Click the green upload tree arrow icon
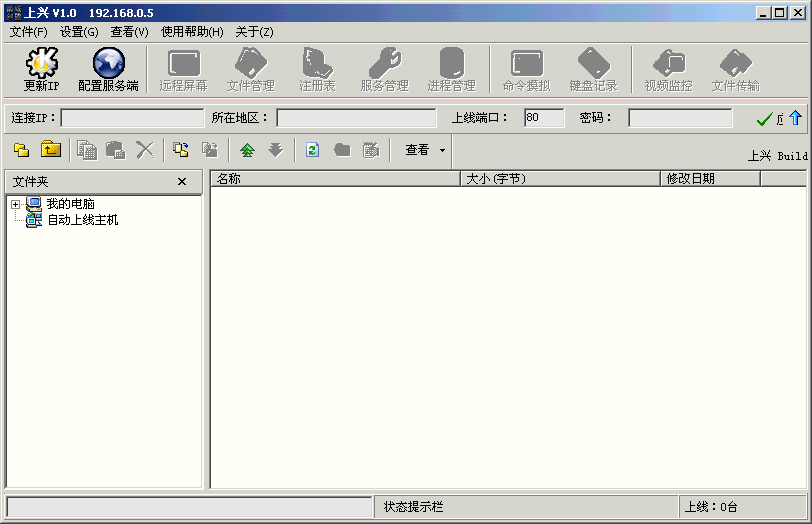The width and height of the screenshot is (812, 524). pyautogui.click(x=247, y=150)
